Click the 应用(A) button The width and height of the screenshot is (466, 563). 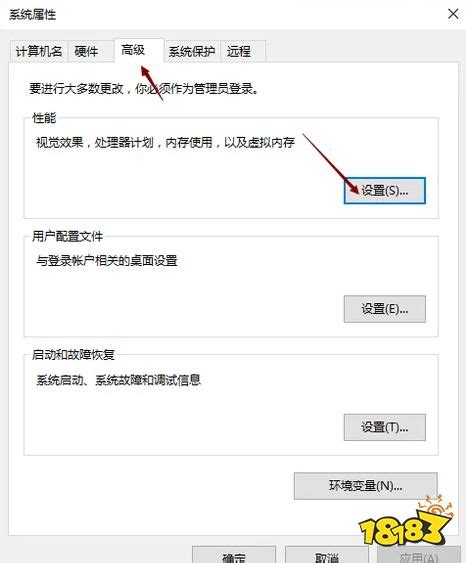click(419, 555)
